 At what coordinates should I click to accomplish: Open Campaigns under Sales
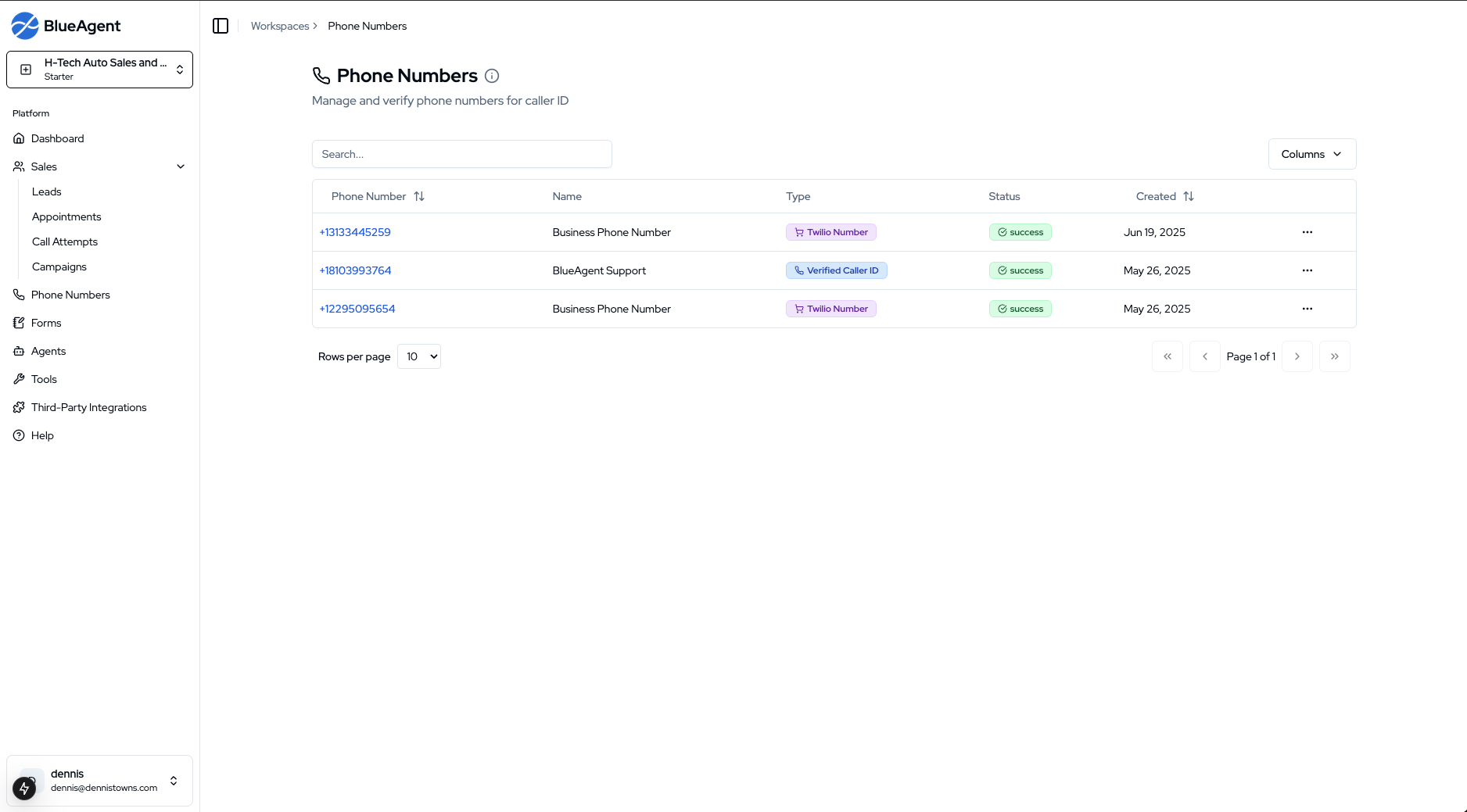[x=59, y=266]
